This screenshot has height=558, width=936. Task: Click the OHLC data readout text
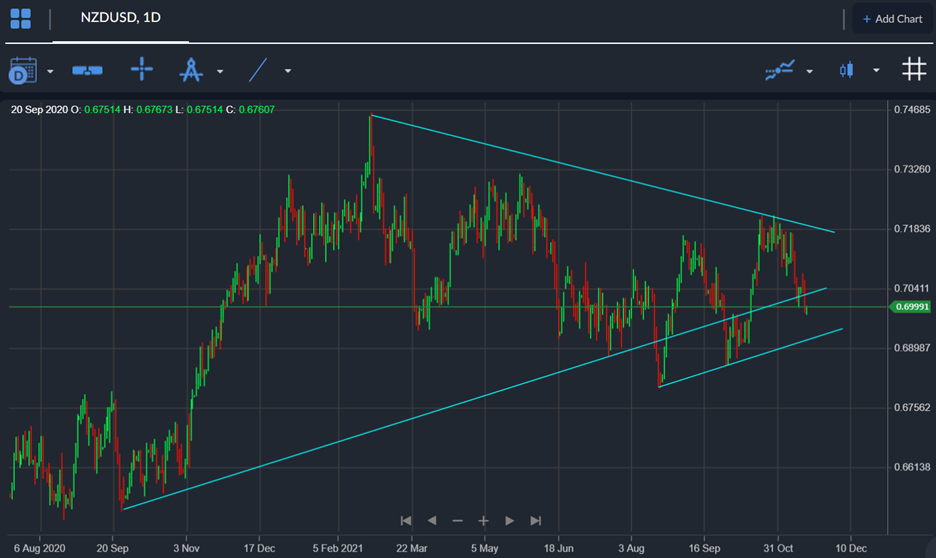143,109
